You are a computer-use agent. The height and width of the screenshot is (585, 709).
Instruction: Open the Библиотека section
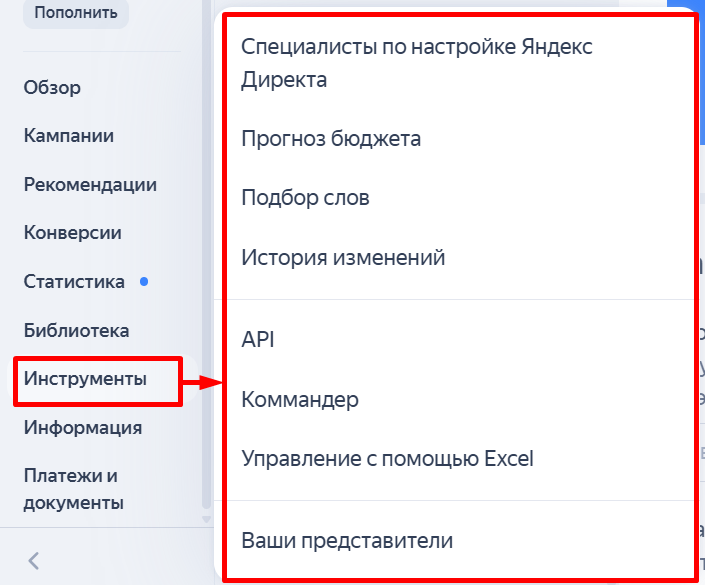pos(76,330)
